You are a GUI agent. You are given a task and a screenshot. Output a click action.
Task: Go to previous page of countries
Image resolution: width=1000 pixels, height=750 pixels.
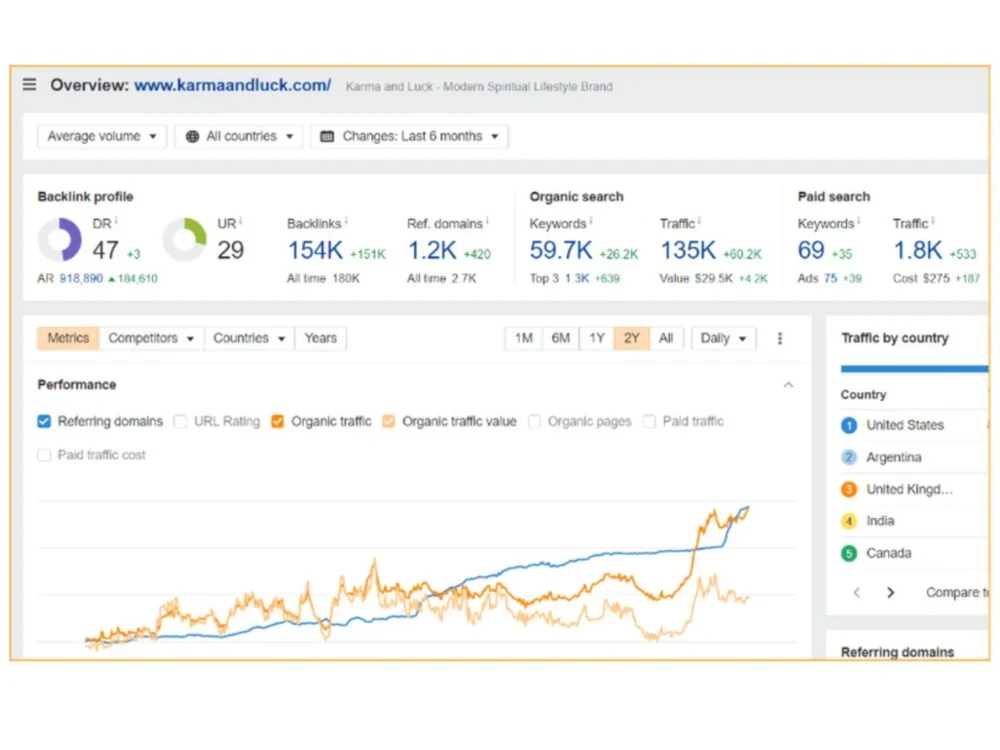click(857, 592)
